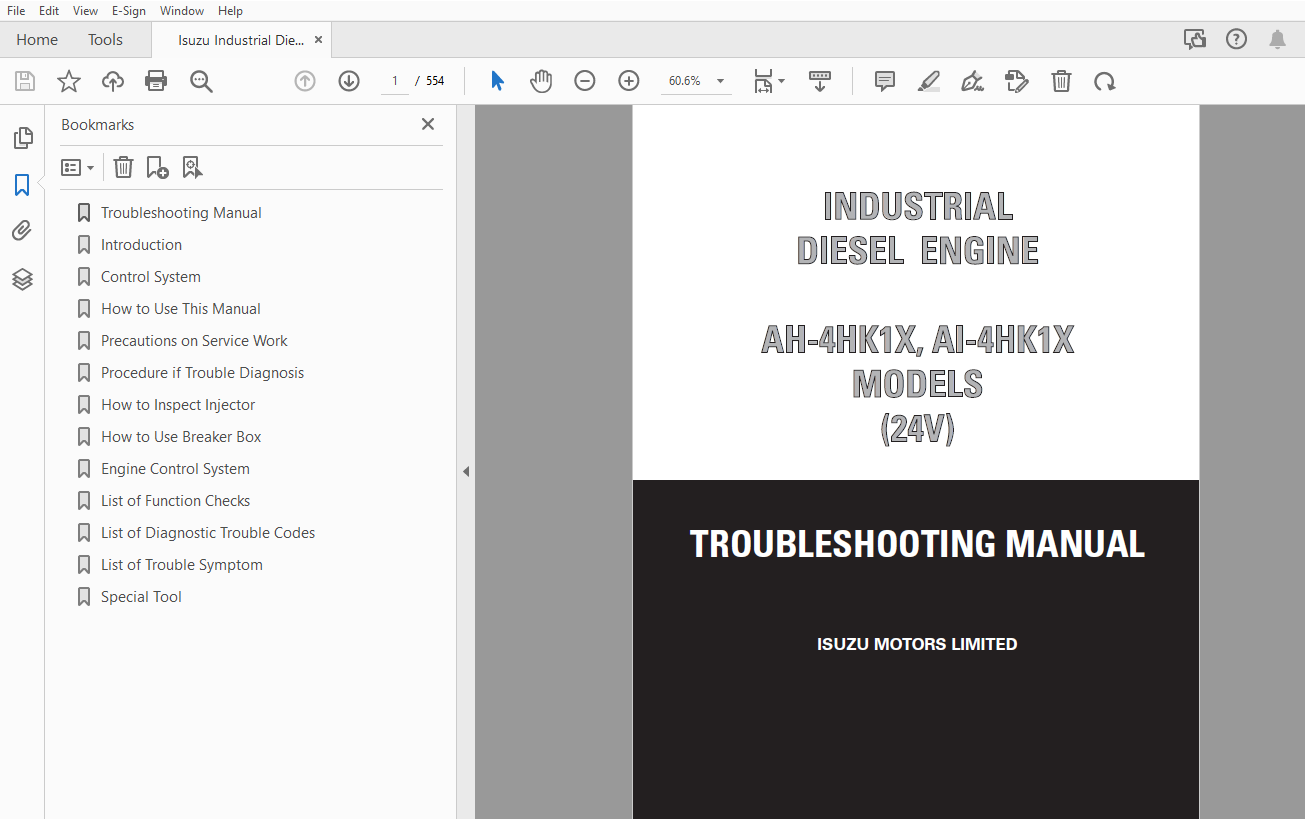Delete with toolbar trash icon

click(1061, 81)
